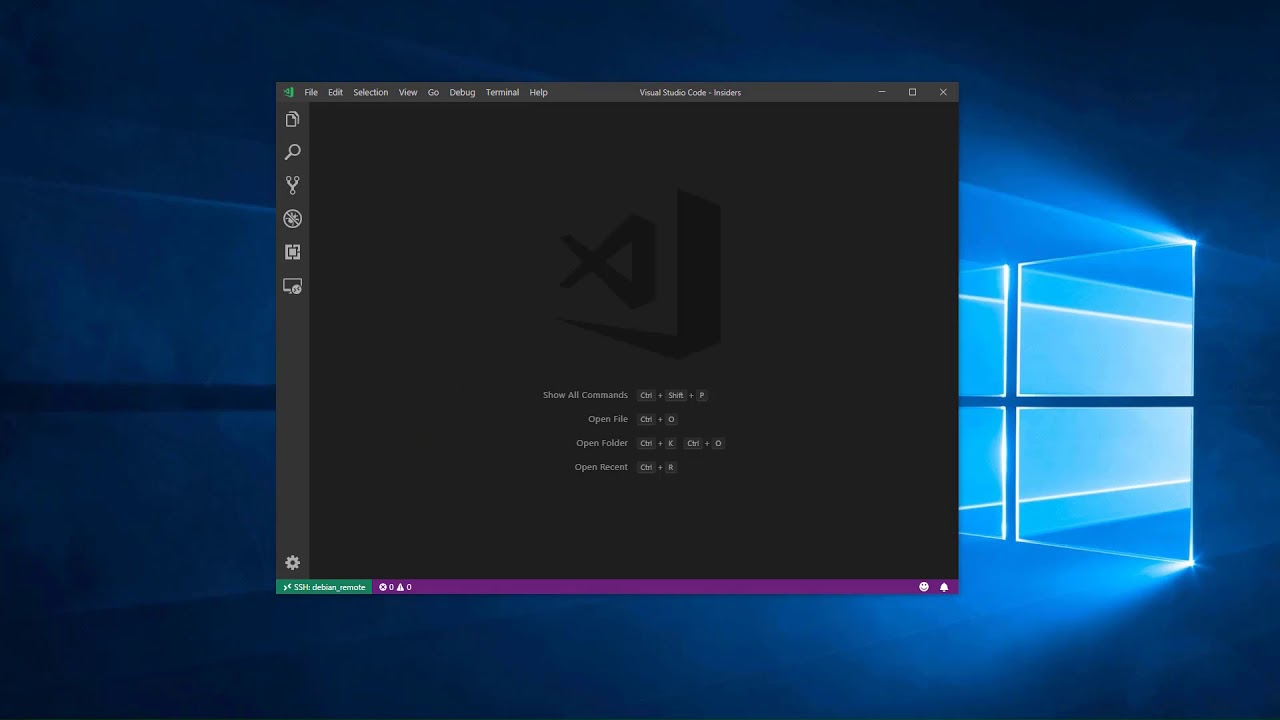Open the Go menu
Screen dimensions: 1280x720
433,92
